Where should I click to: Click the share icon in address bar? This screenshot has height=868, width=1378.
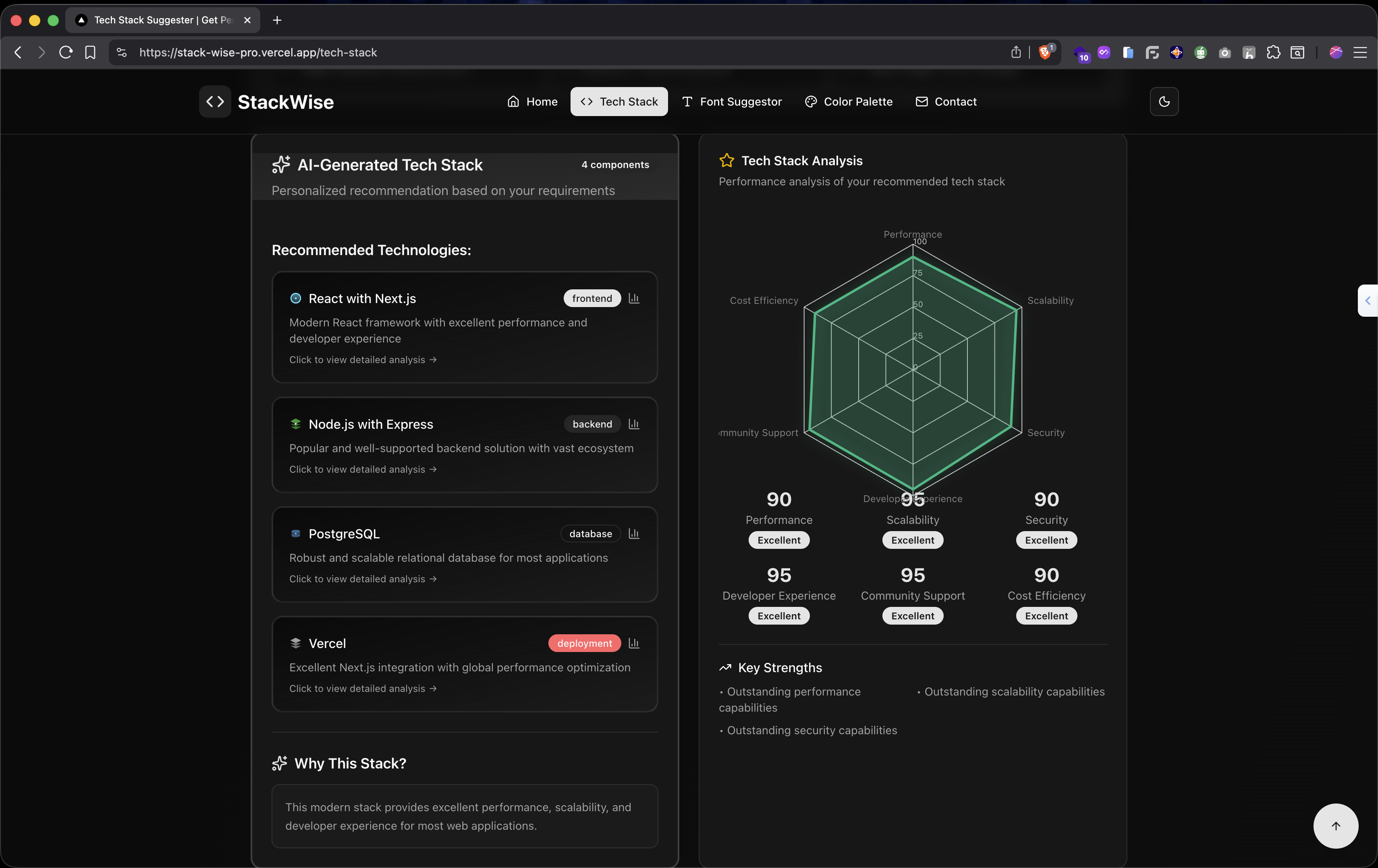click(1016, 52)
